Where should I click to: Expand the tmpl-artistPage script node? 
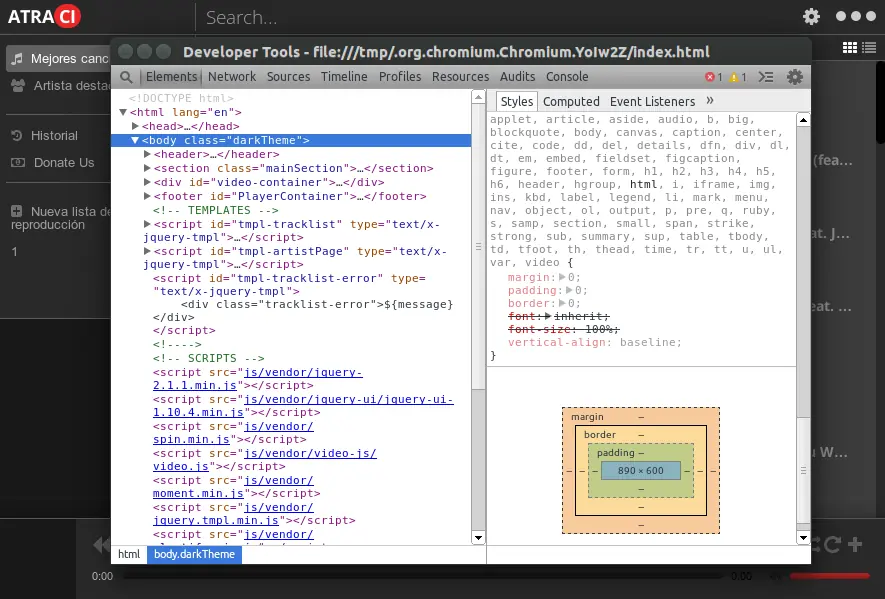pyautogui.click(x=147, y=251)
